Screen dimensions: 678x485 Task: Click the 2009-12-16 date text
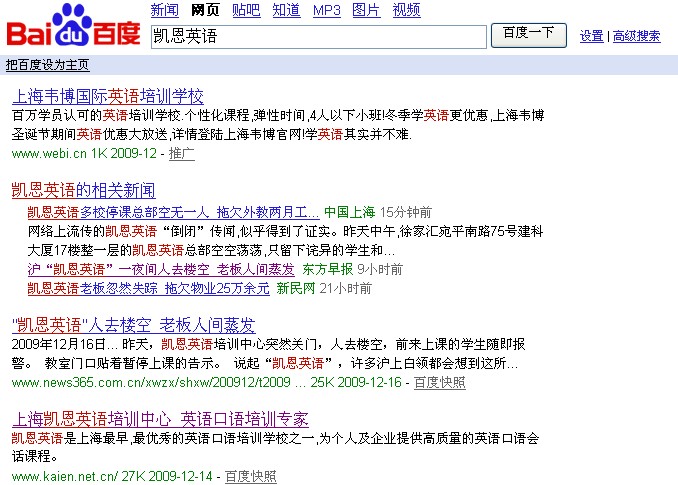tap(369, 383)
